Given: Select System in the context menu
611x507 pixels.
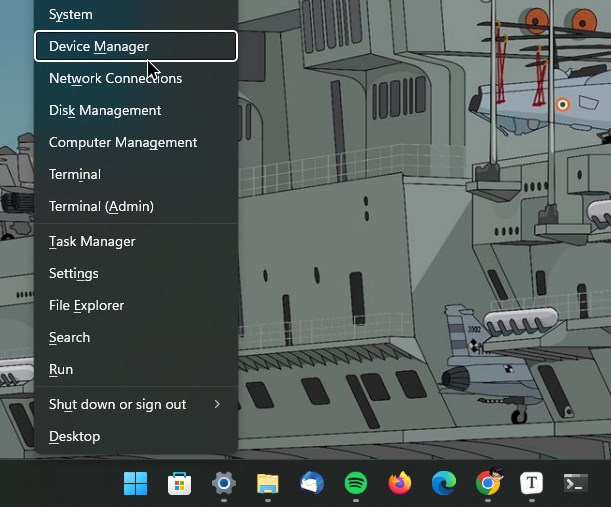Looking at the screenshot, I should coord(136,14).
